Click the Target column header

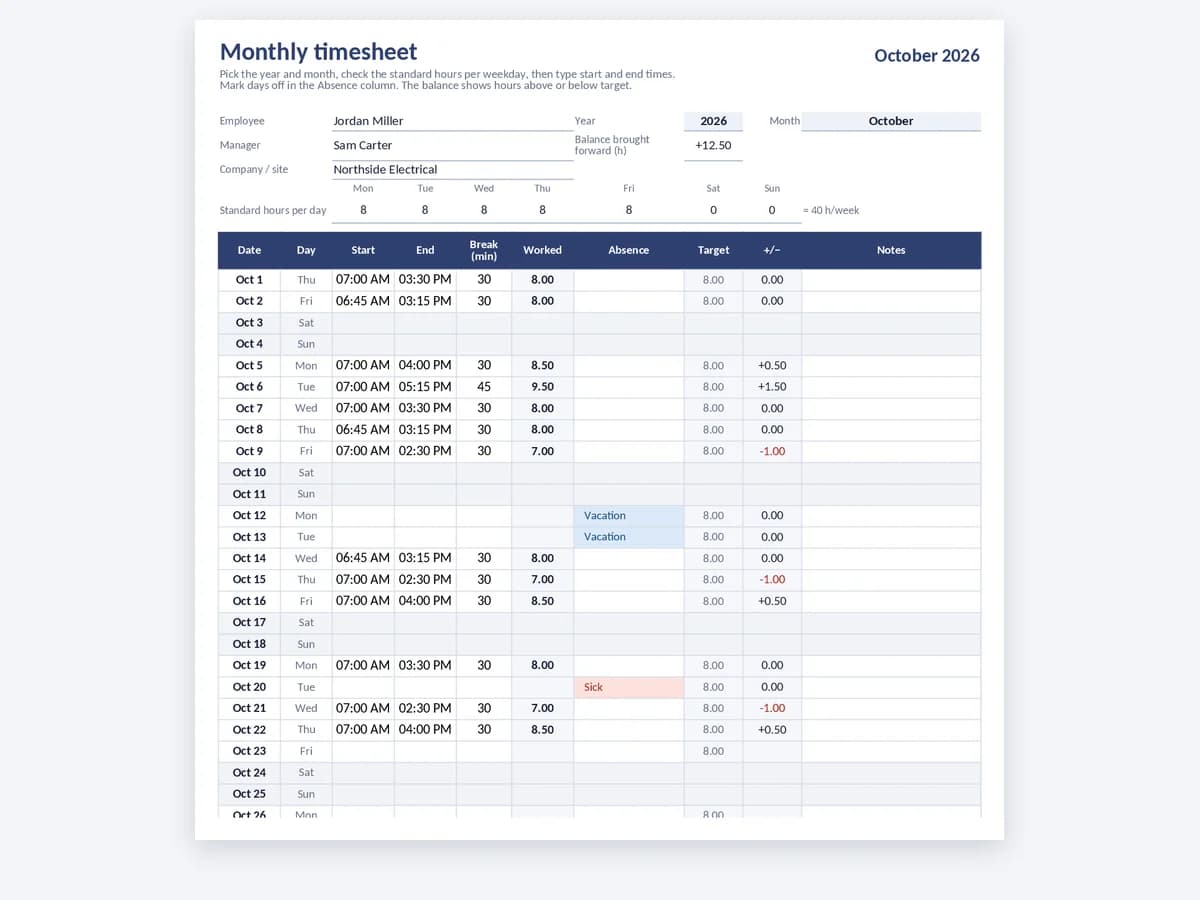pos(713,250)
